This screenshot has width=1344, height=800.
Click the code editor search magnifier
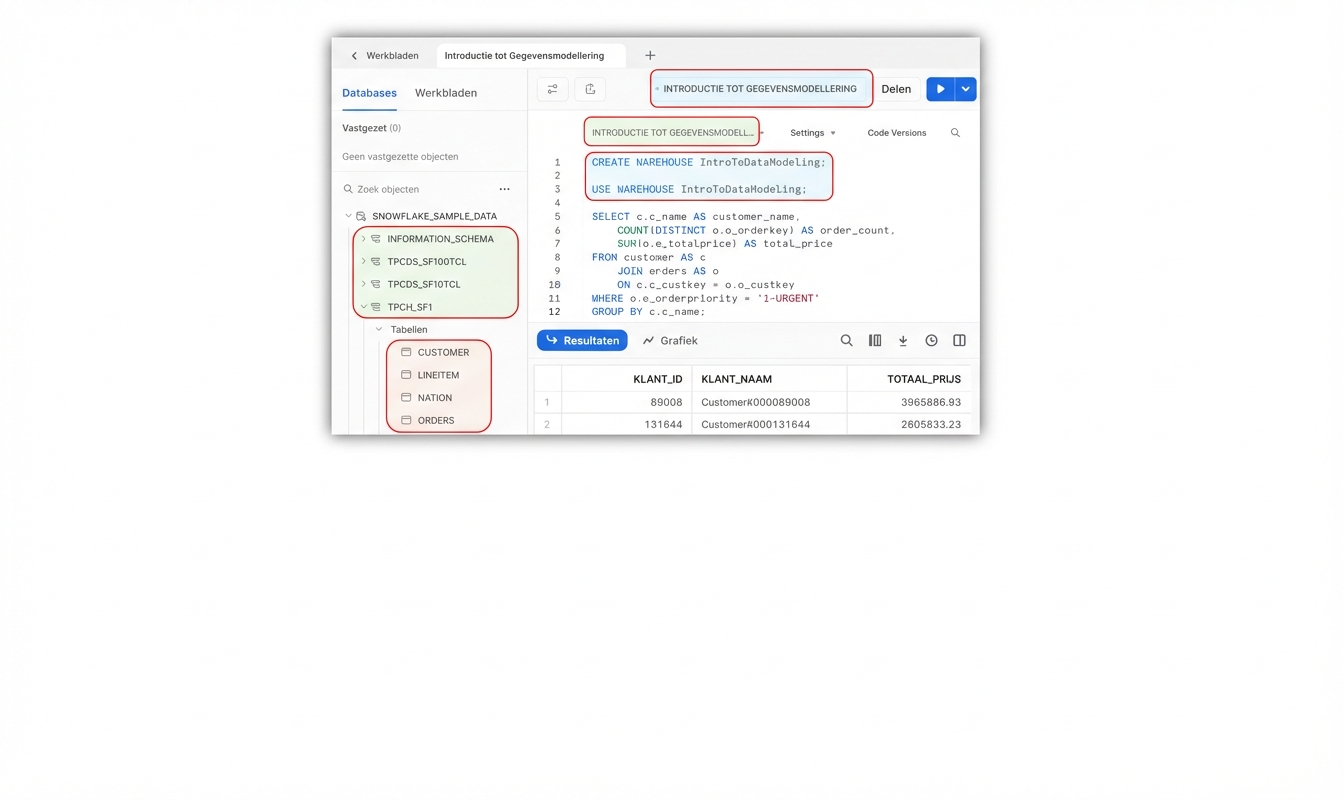click(x=955, y=133)
